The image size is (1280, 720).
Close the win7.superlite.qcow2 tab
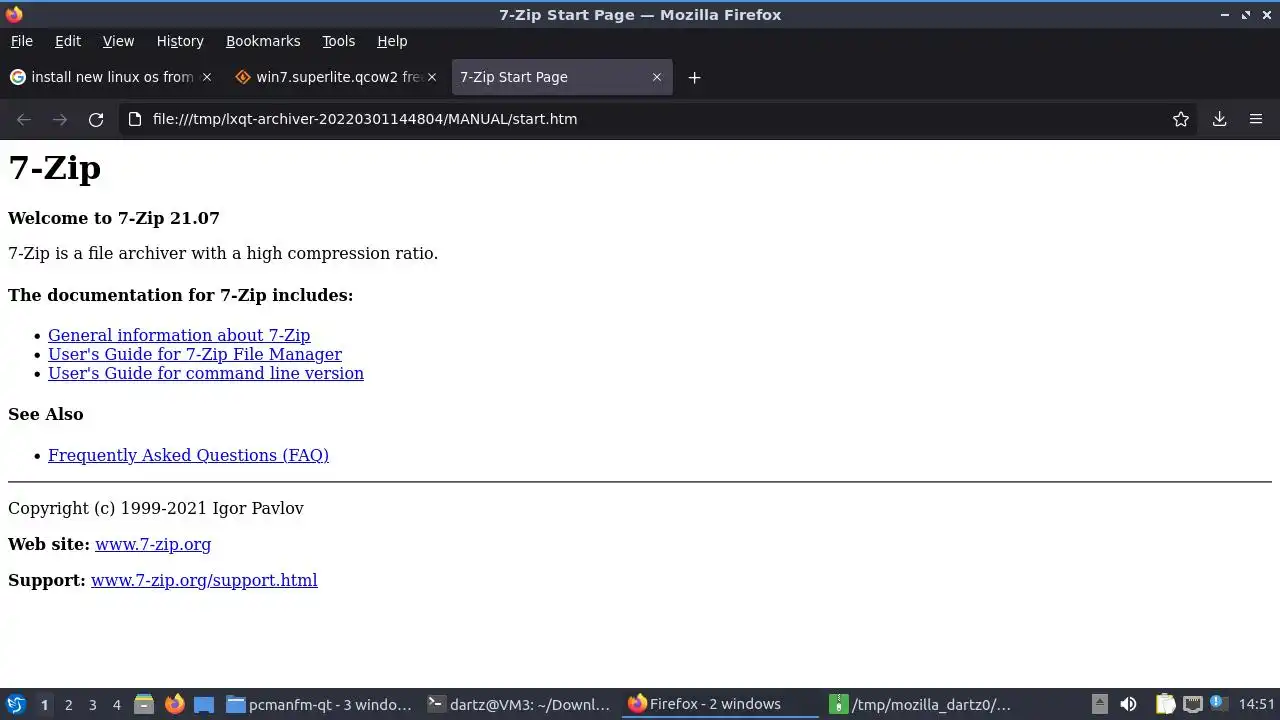pos(432,77)
